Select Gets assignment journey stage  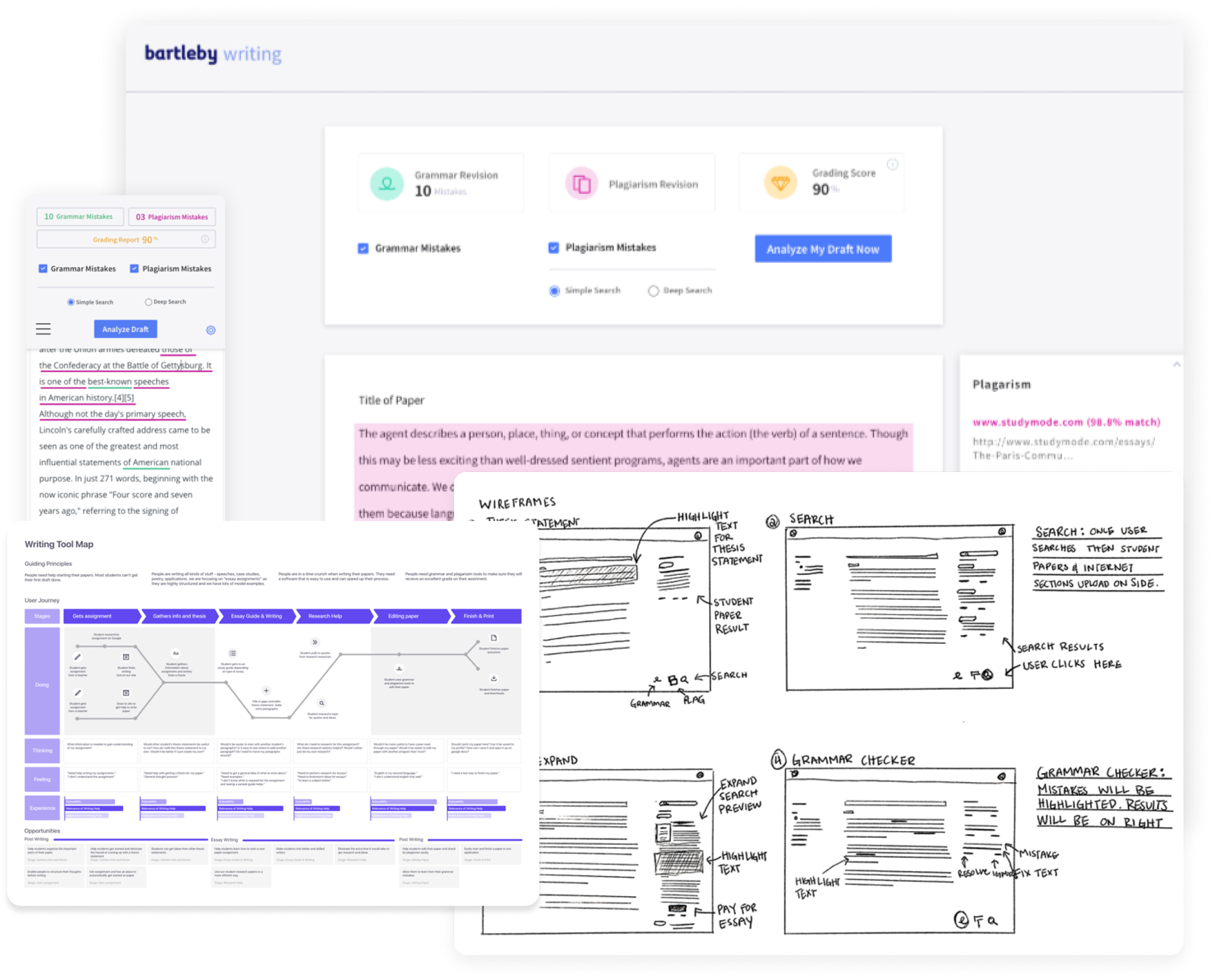tap(102, 616)
